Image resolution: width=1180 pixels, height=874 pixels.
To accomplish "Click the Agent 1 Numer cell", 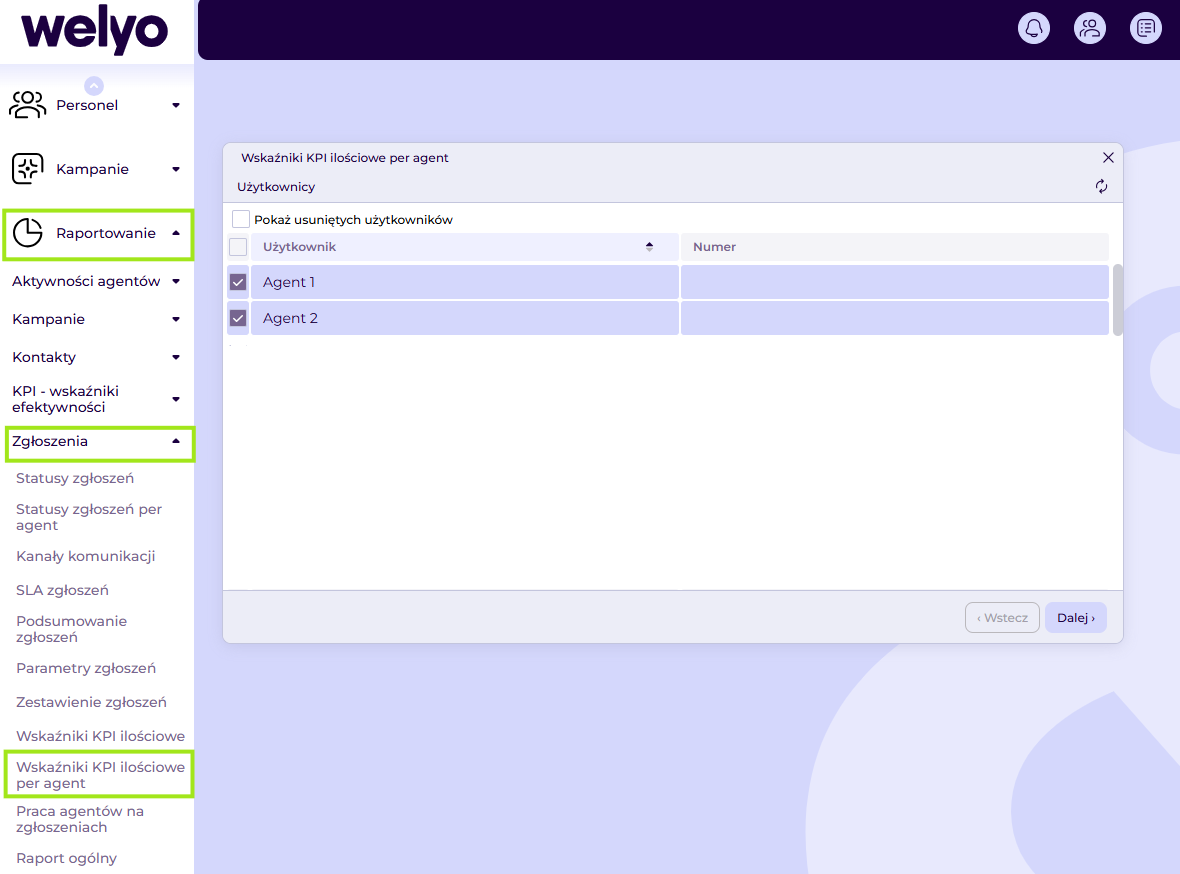I will click(x=895, y=282).
